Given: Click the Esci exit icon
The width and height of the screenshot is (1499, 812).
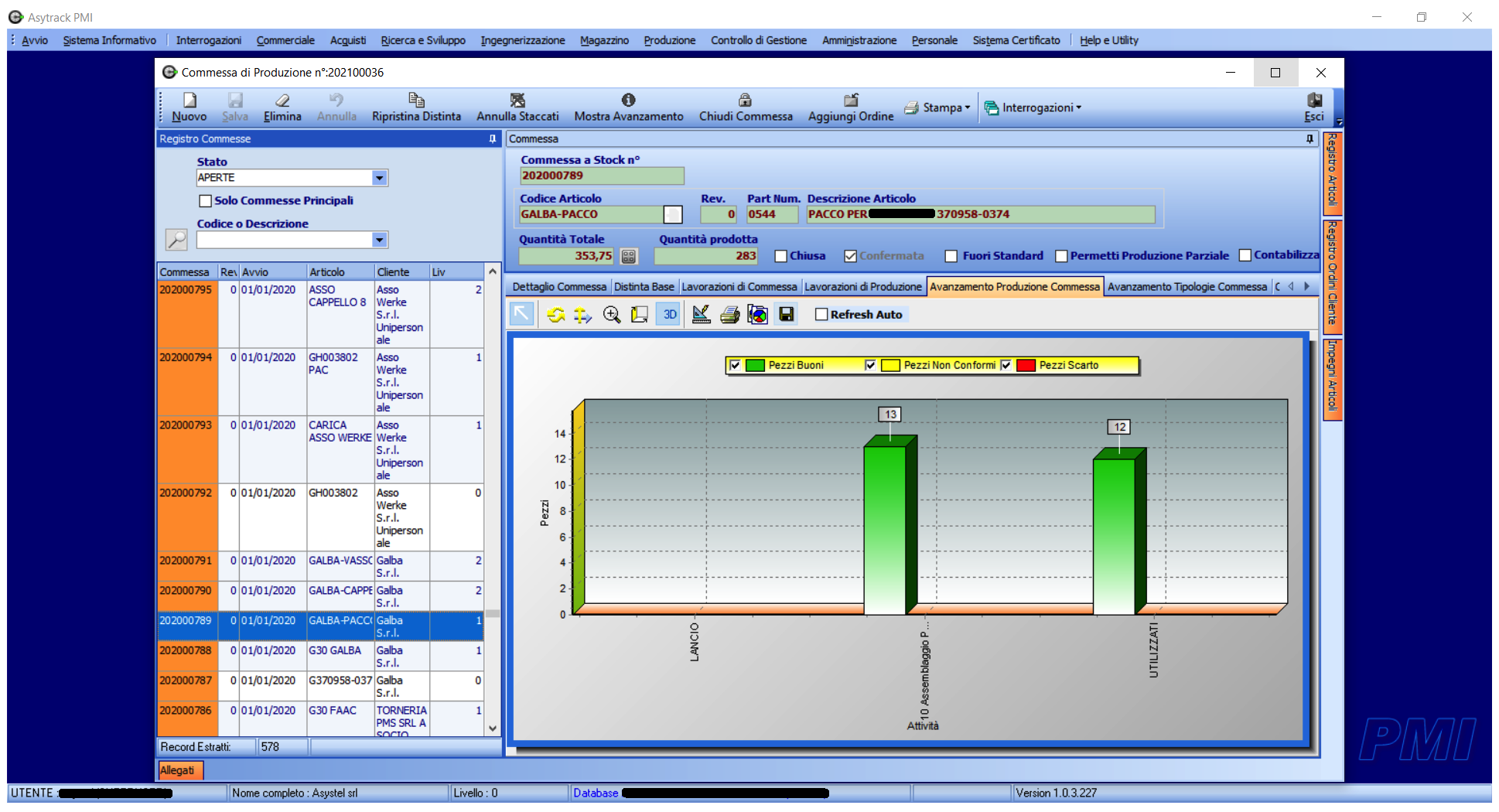Looking at the screenshot, I should click(1314, 101).
